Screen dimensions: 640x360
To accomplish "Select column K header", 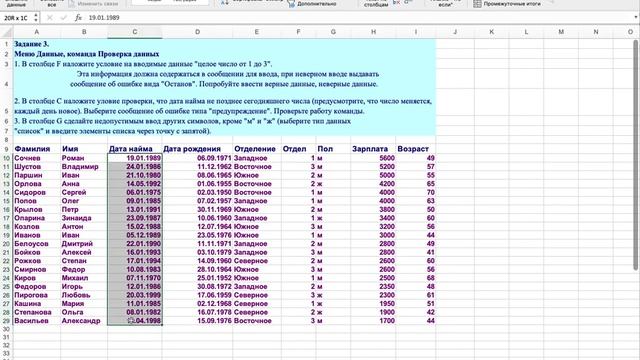I will click(491, 32).
